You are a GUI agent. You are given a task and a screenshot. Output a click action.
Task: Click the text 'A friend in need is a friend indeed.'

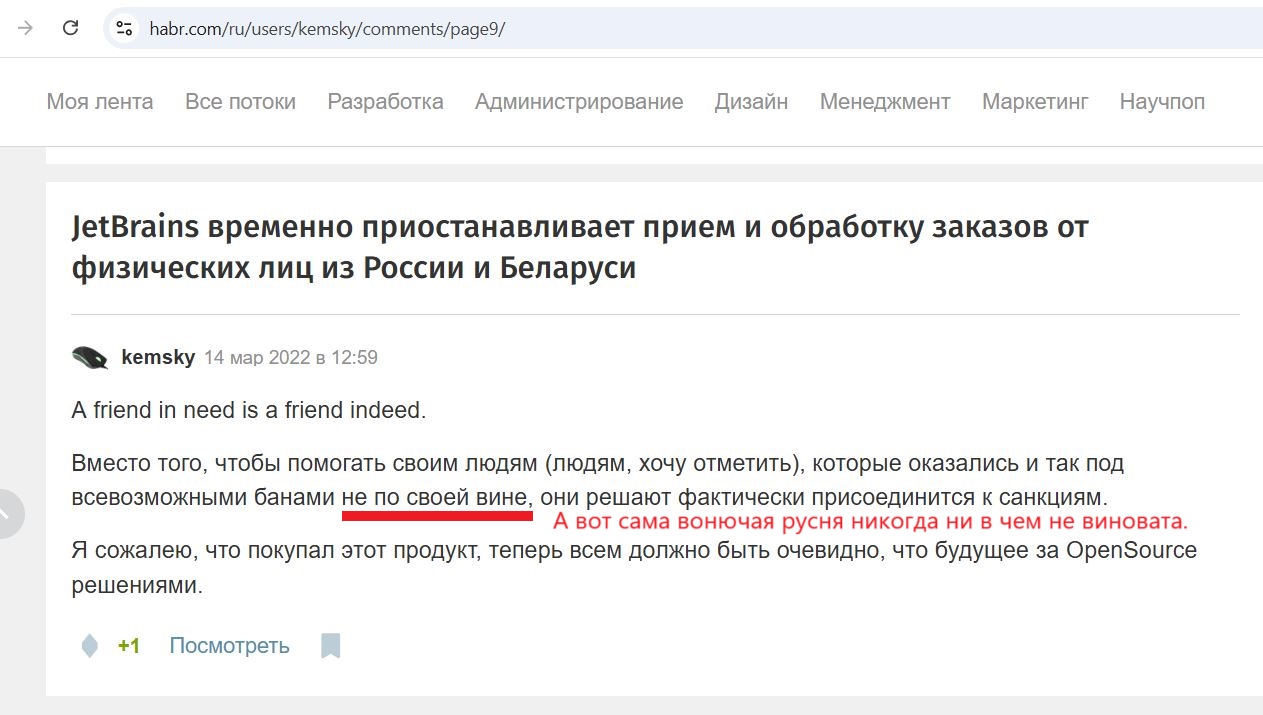click(x=249, y=411)
